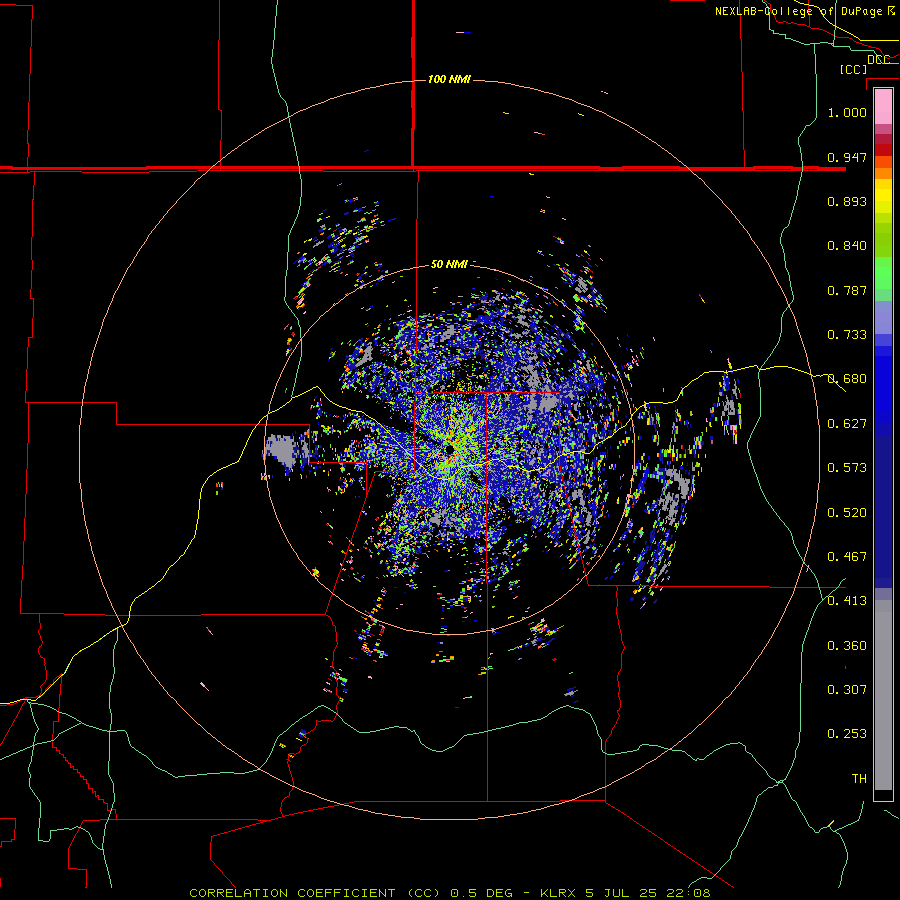Viewport: 900px width, 900px height.
Task: Select the 0.947 legend value
Action: click(x=847, y=157)
